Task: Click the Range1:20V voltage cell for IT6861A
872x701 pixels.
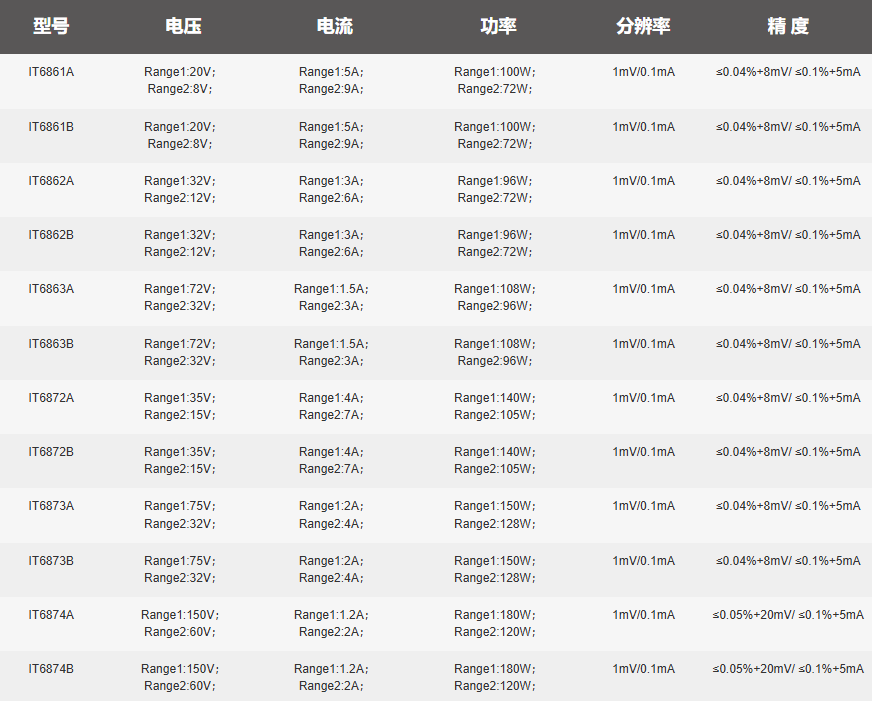Action: 180,72
